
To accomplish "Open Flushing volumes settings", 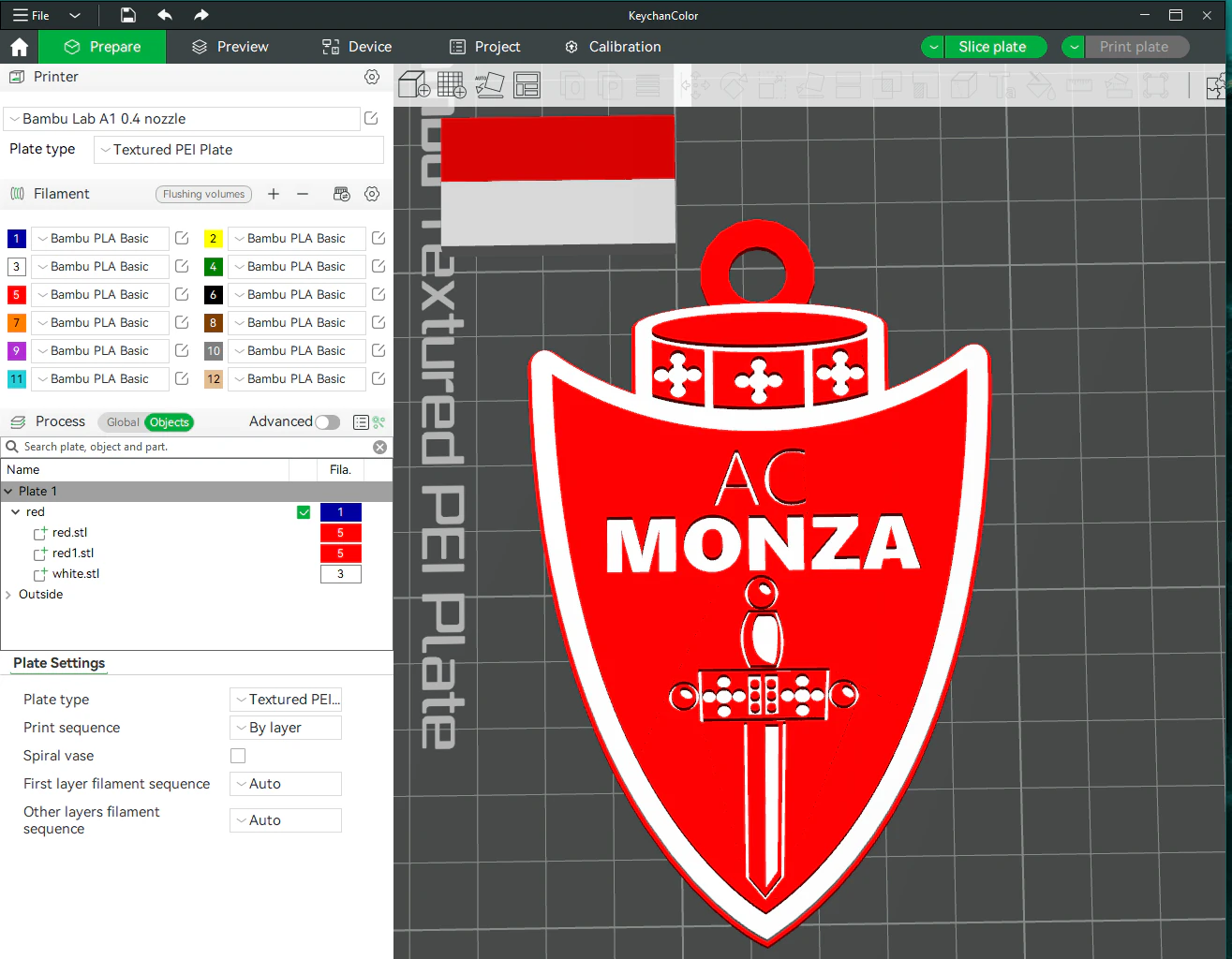I will coord(203,194).
